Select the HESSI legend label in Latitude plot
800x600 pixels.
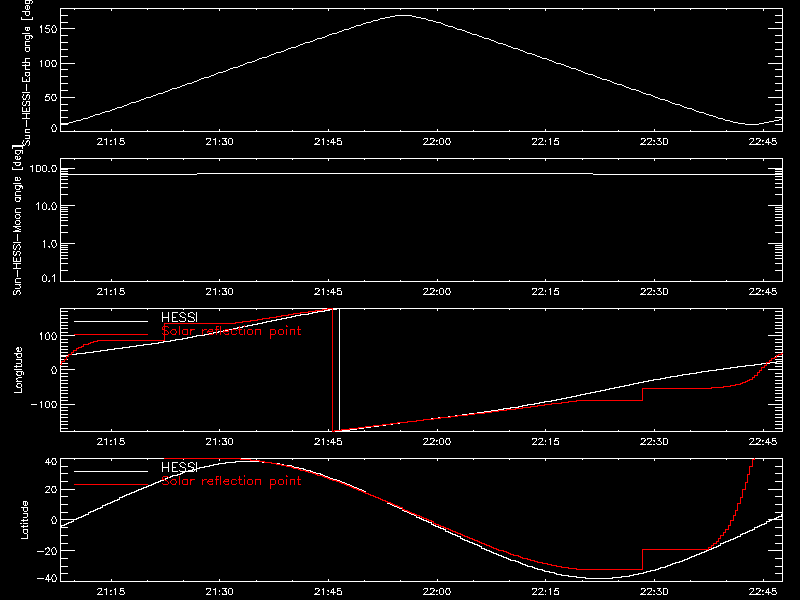coord(179,467)
